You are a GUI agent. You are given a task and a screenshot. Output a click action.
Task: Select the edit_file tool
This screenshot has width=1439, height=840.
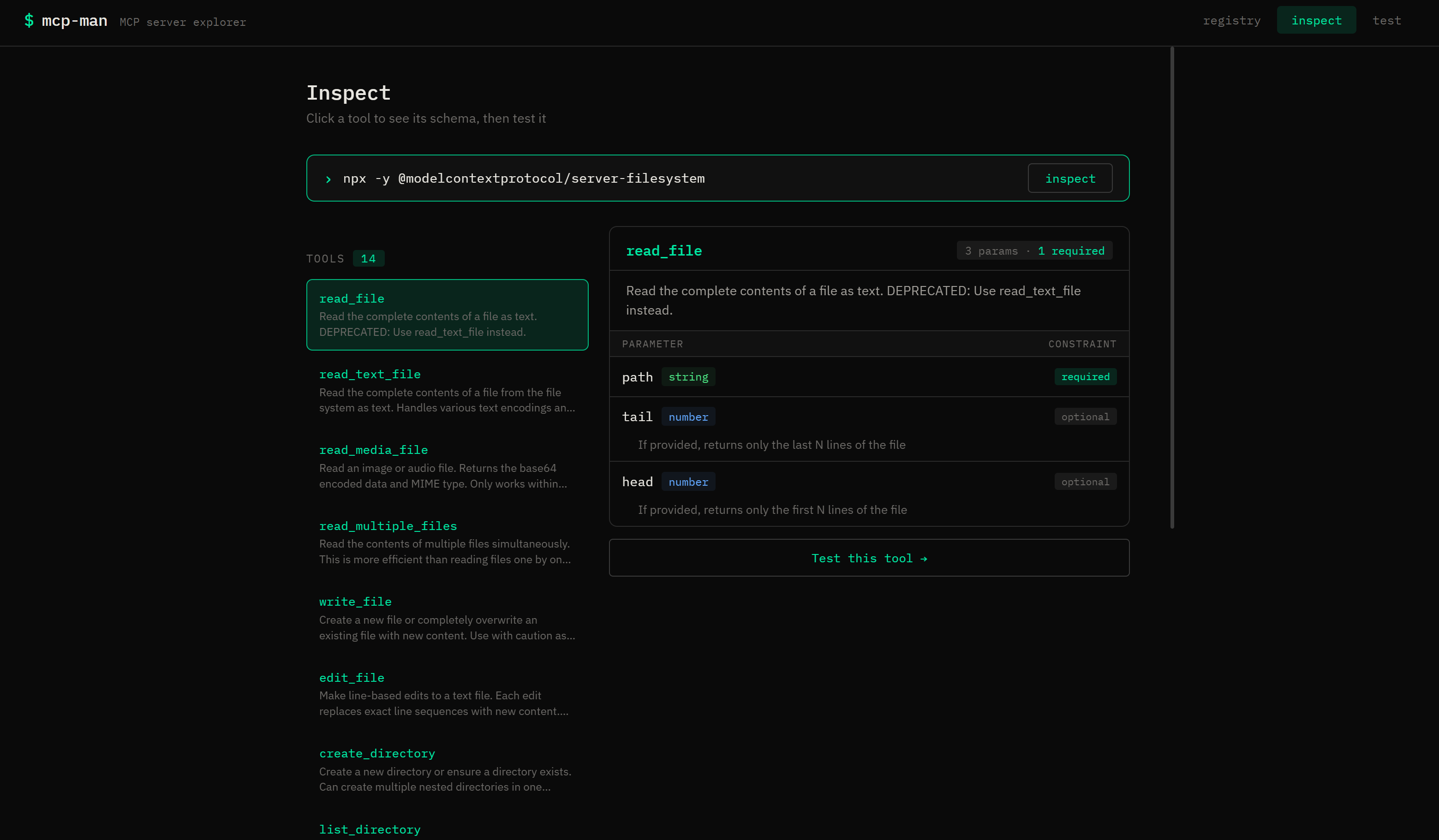(x=447, y=694)
